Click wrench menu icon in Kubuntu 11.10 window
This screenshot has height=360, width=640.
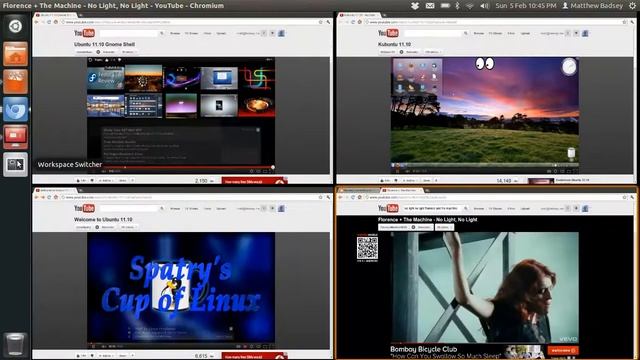click(x=632, y=22)
